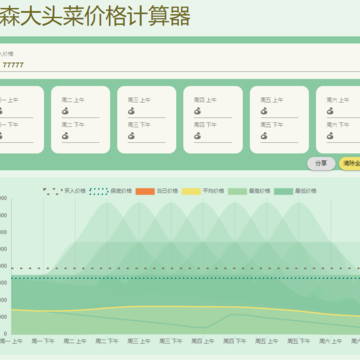Click the orange 当日价格 legend swatch
This screenshot has height=360, width=360.
click(x=145, y=191)
